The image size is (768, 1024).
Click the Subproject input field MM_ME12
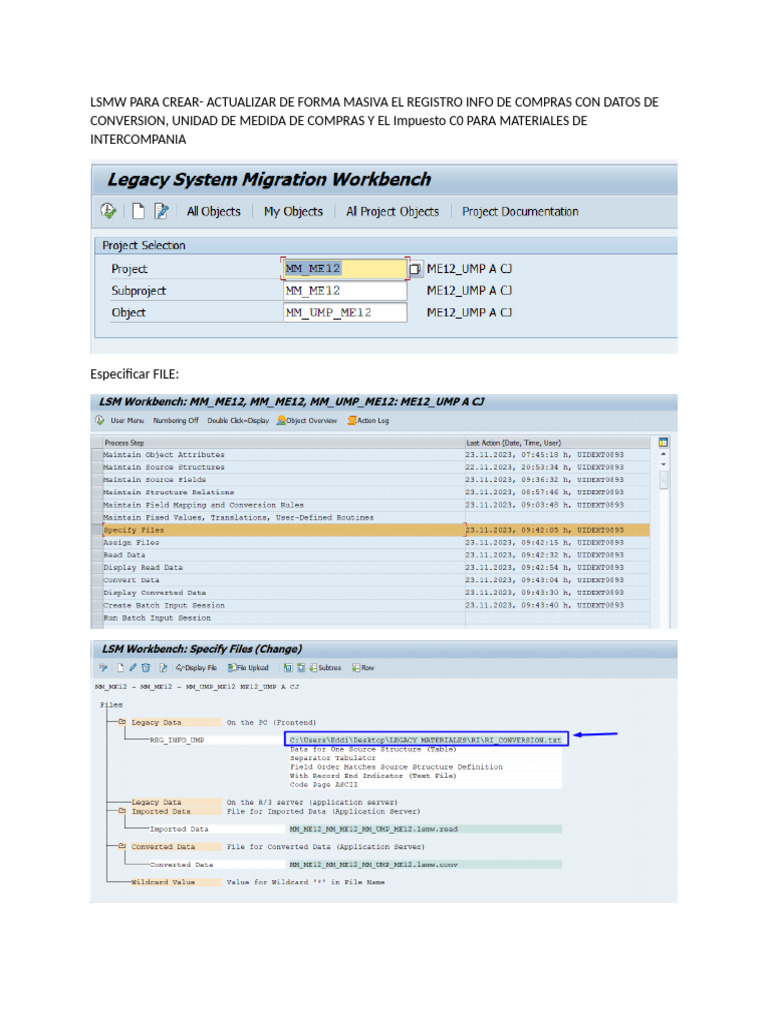pyautogui.click(x=345, y=291)
